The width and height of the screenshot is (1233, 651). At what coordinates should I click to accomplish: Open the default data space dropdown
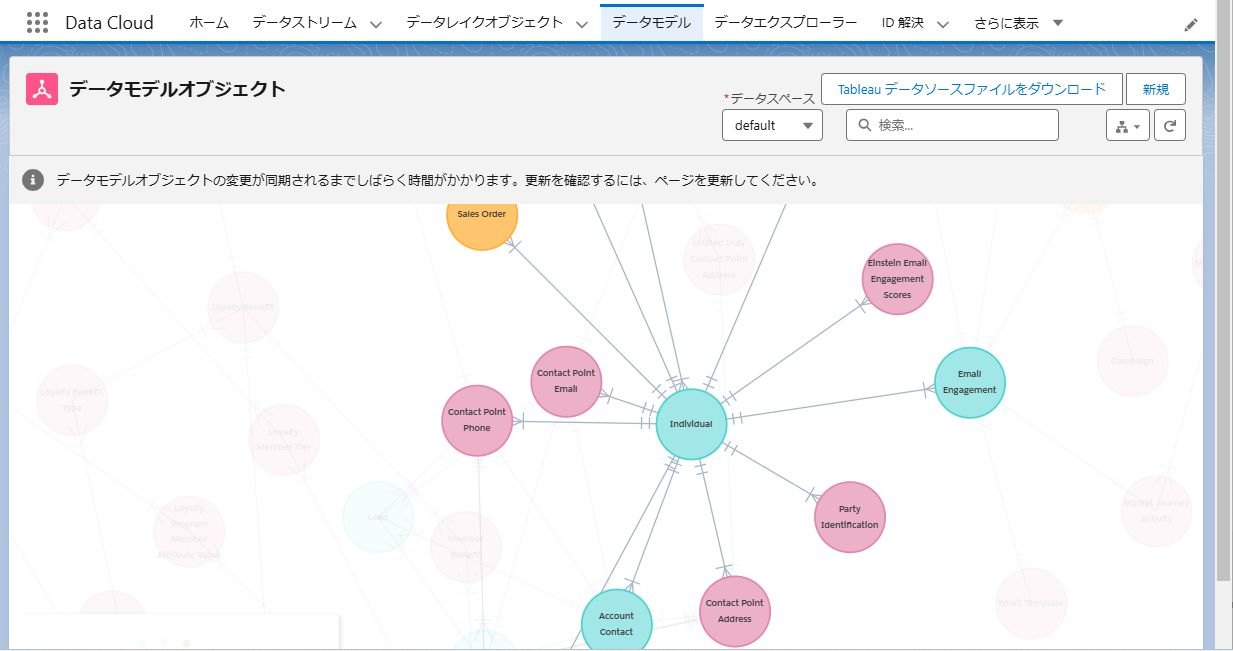pyautogui.click(x=772, y=125)
